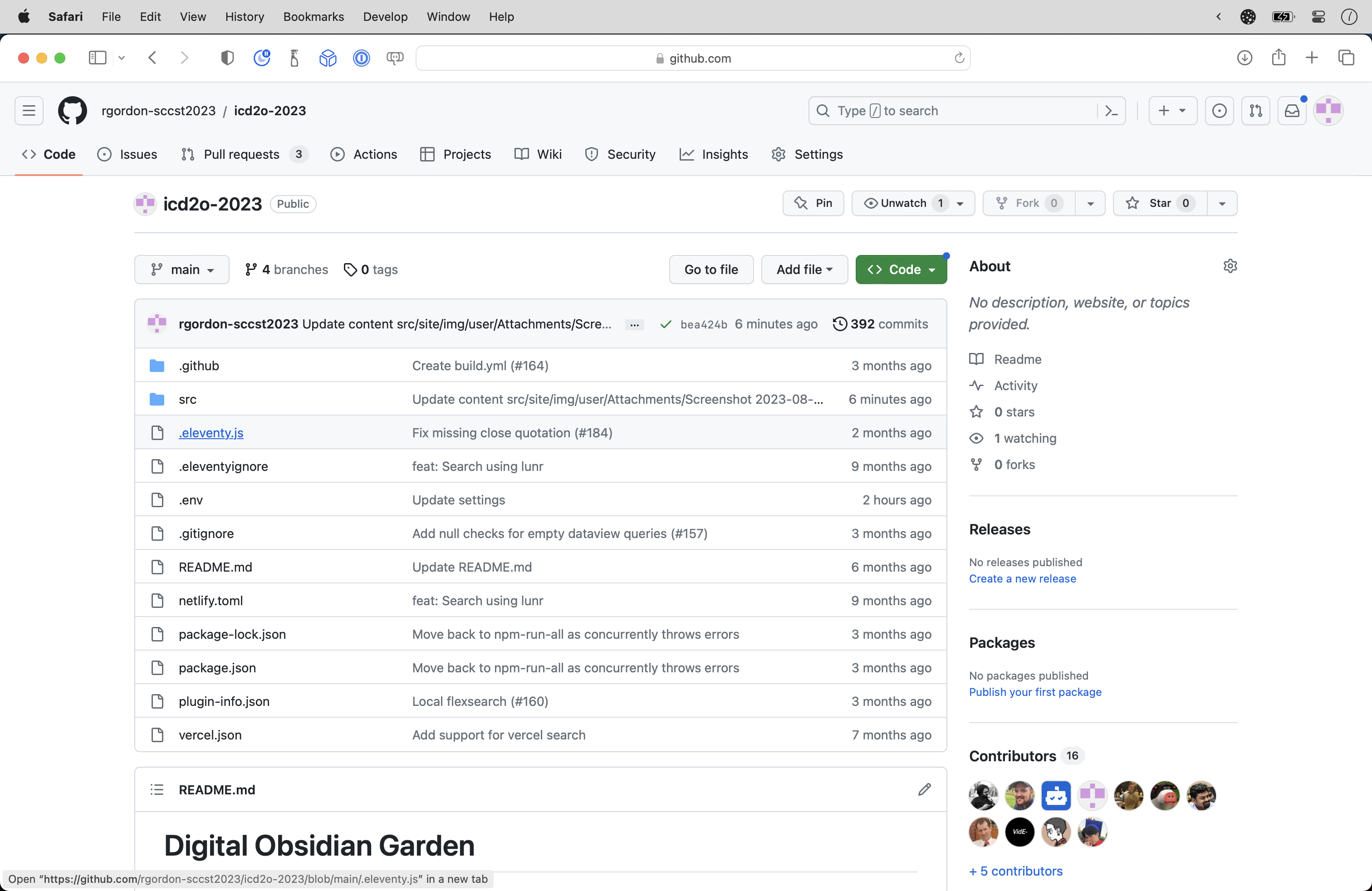
Task: Open the Actions tab
Action: 364,154
